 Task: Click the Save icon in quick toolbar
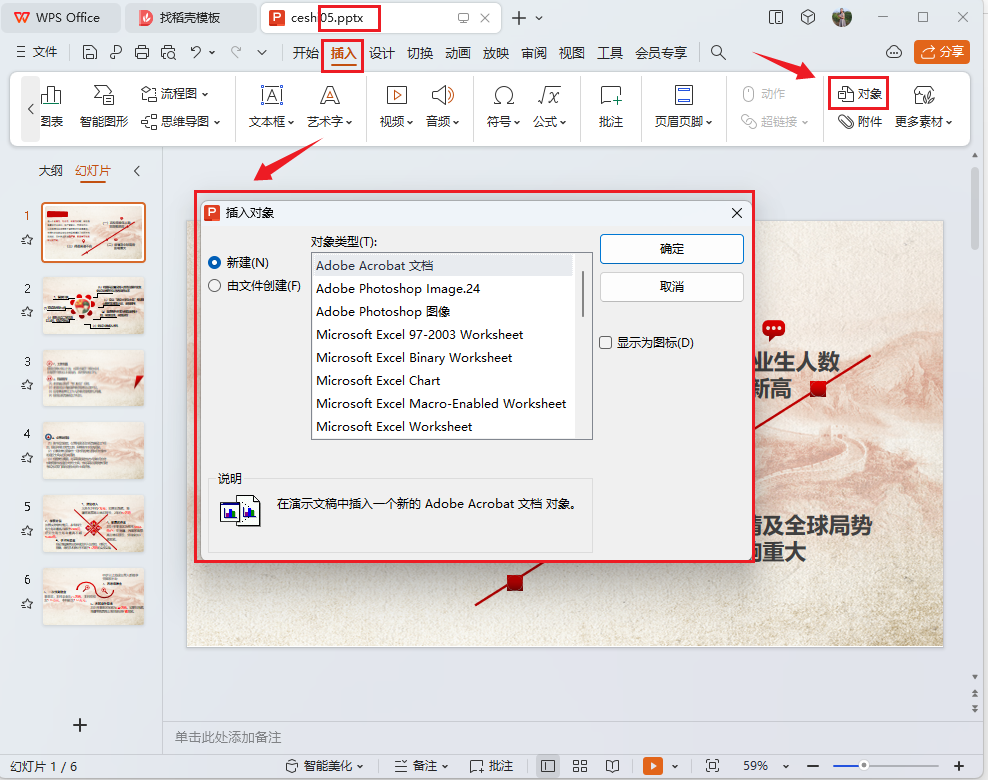point(90,52)
